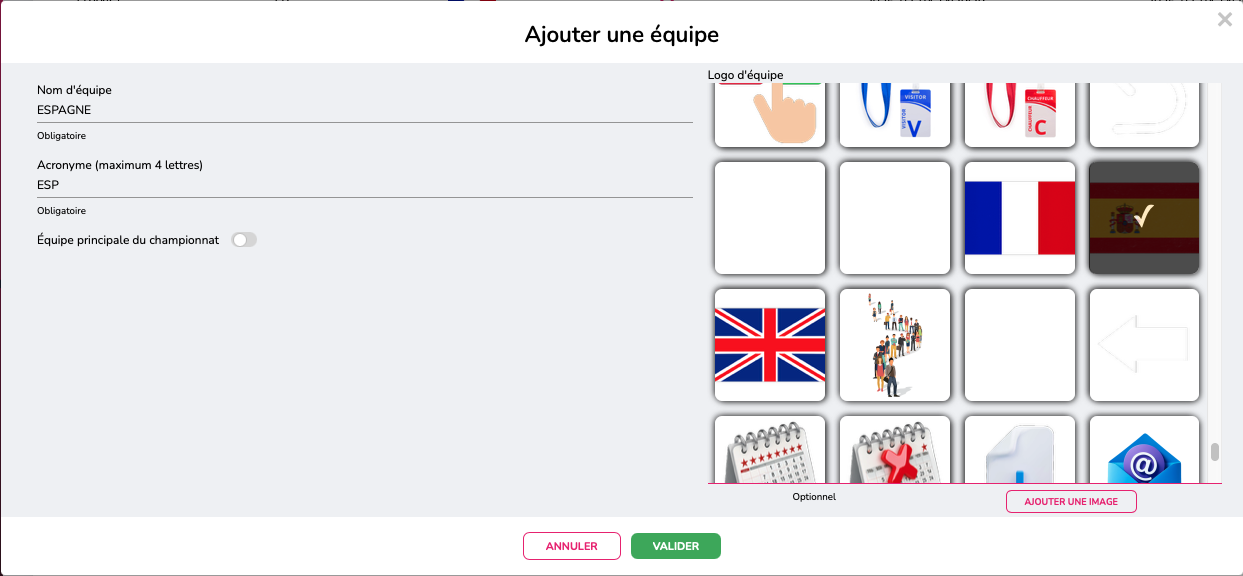
Task: Click the Nom d'équipe field
Action: 365,110
